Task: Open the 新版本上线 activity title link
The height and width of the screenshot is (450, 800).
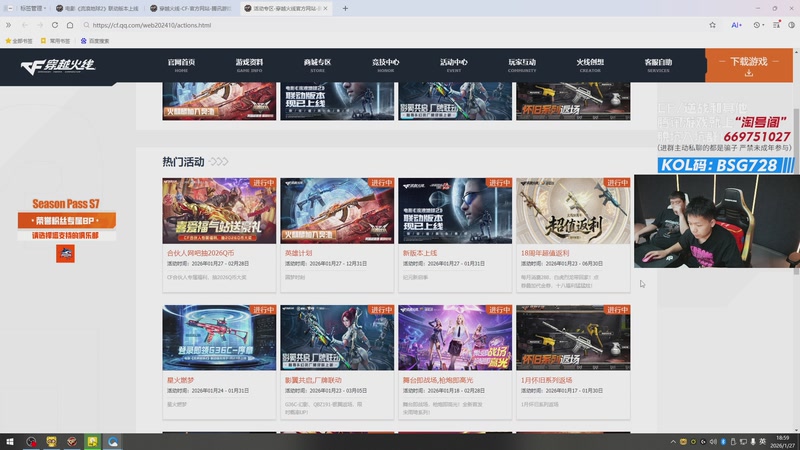Action: tap(419, 253)
